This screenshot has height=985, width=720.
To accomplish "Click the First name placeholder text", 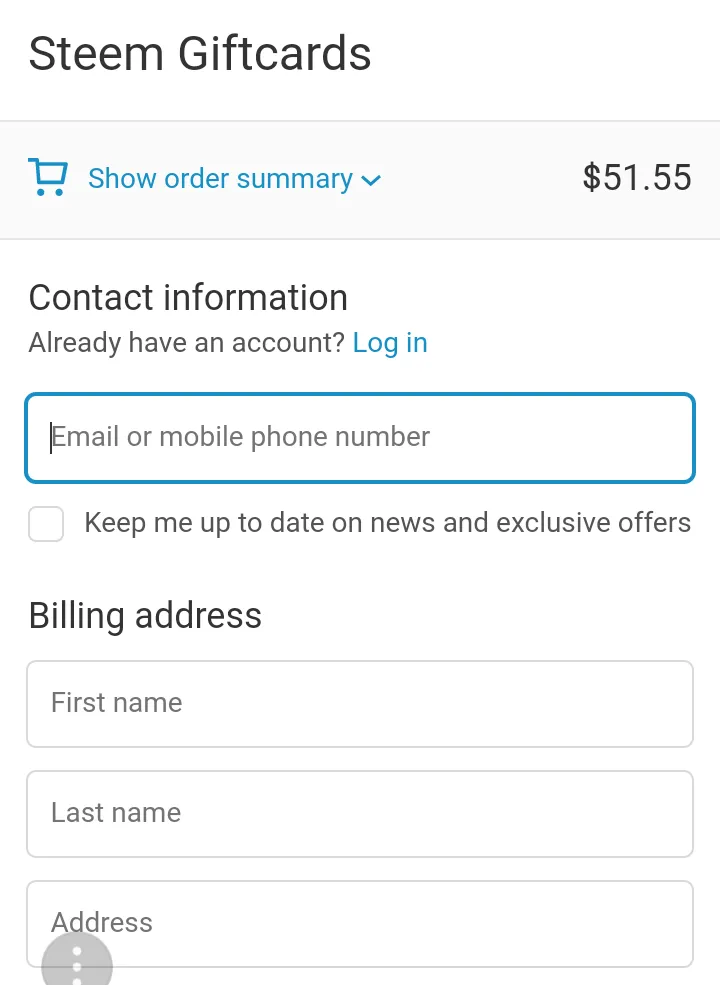I will tap(117, 702).
